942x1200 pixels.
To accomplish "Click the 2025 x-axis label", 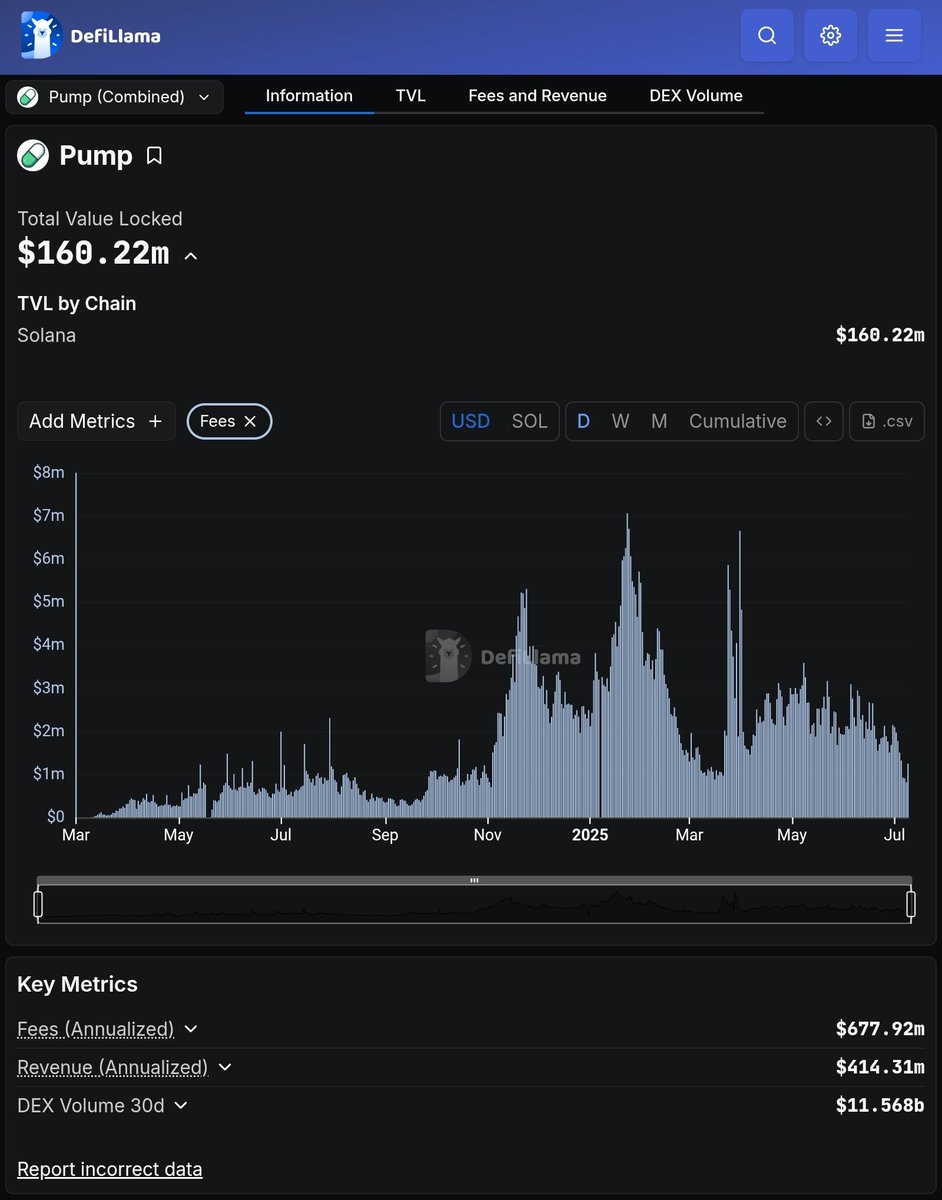I will point(590,834).
